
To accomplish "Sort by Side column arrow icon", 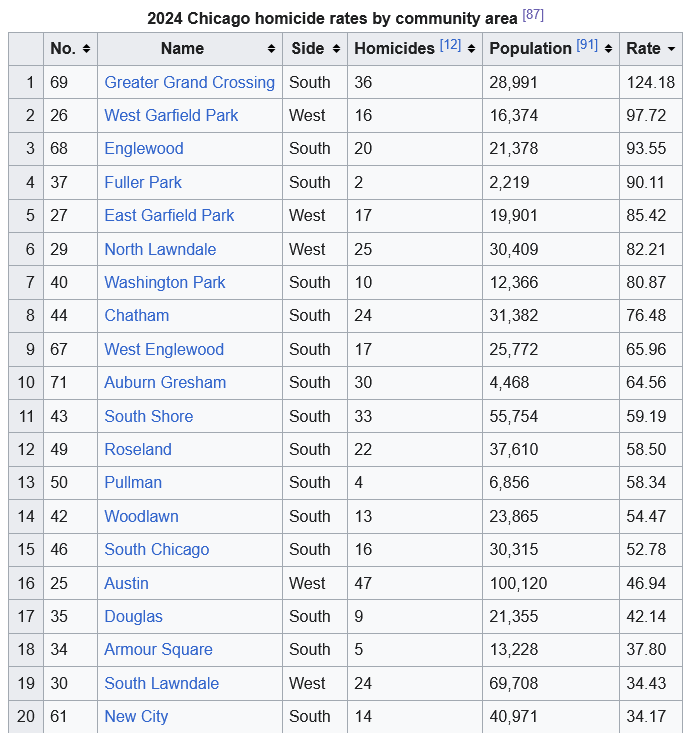I will [x=336, y=49].
